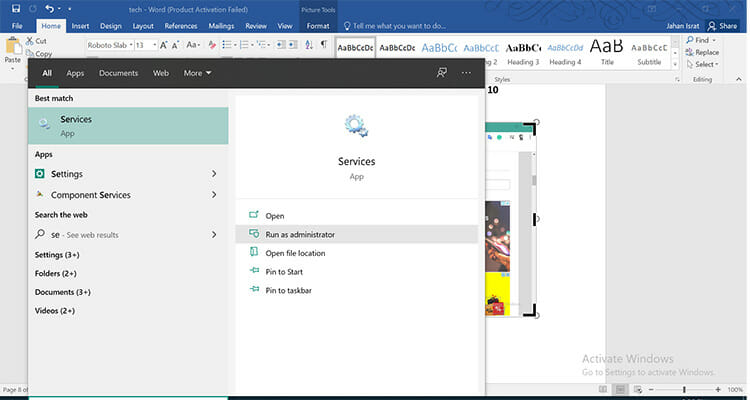Select the Web search filter tab
This screenshot has width=750, height=400.
coord(161,73)
